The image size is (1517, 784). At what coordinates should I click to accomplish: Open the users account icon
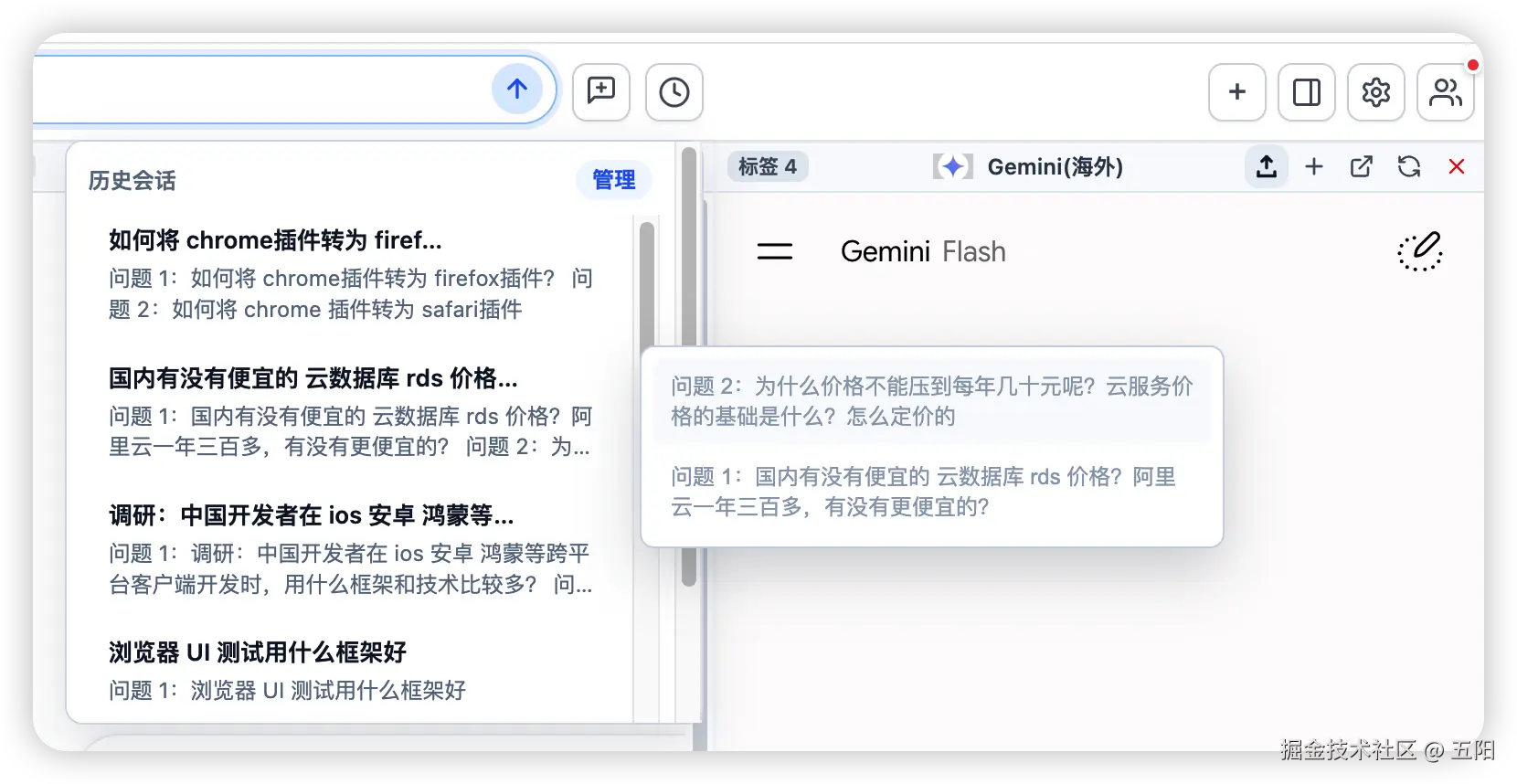(1446, 92)
